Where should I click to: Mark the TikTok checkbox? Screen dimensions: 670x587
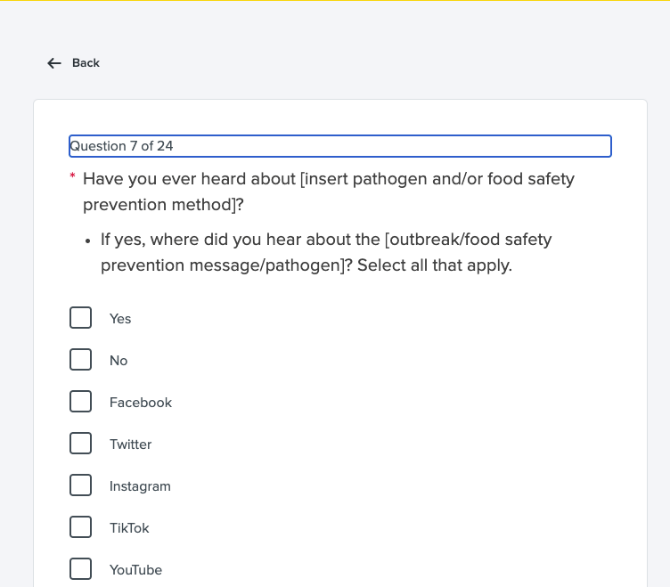[x=81, y=527]
